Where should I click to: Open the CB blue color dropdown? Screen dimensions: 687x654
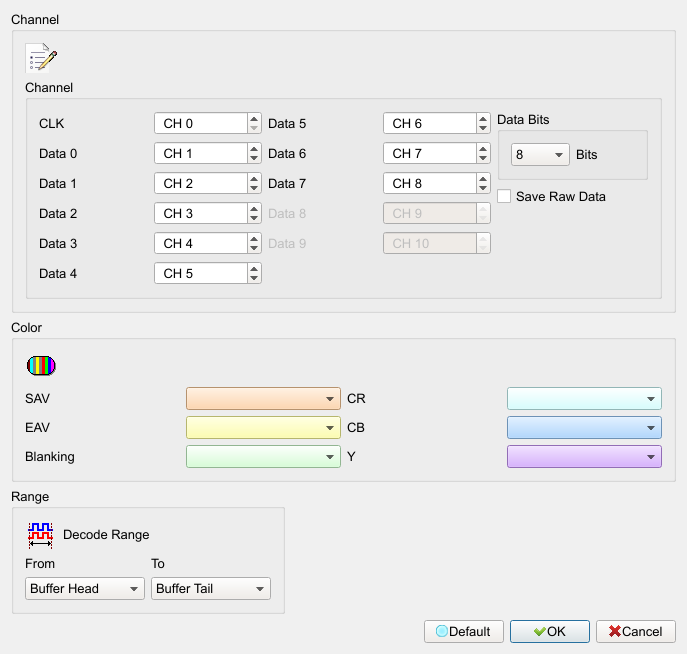(584, 428)
